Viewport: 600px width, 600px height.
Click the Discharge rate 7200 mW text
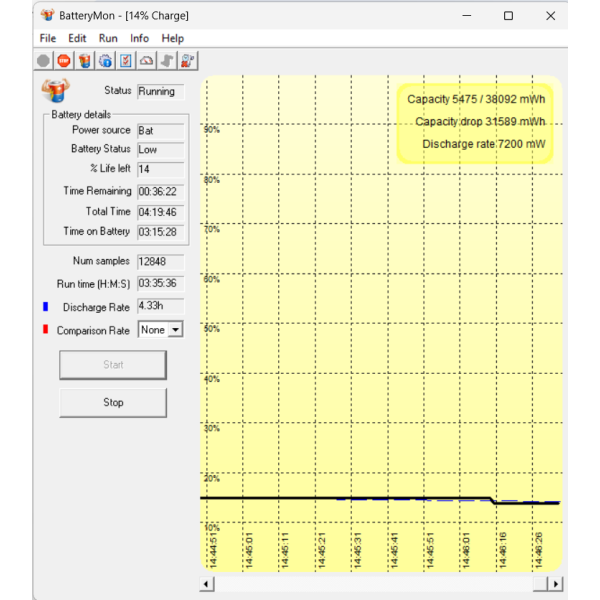click(x=484, y=144)
